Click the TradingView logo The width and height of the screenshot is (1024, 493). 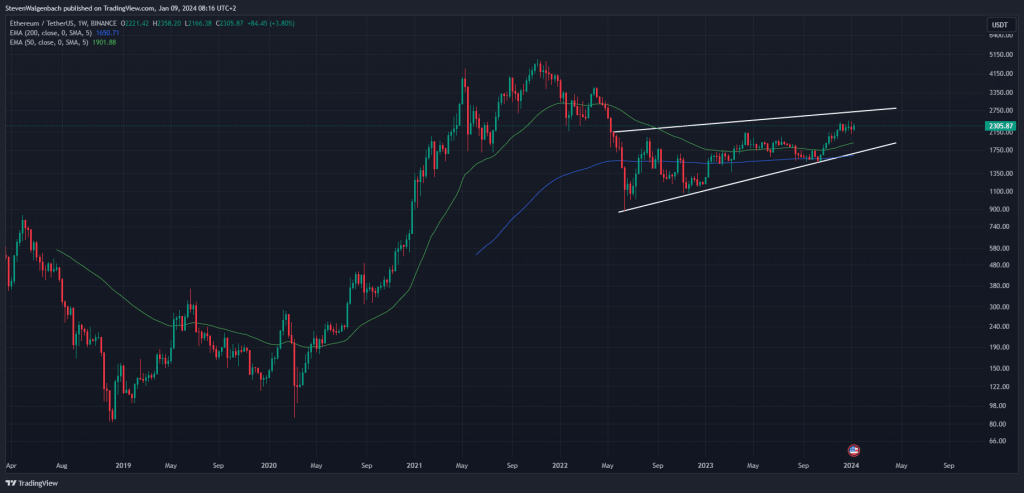[x=31, y=483]
